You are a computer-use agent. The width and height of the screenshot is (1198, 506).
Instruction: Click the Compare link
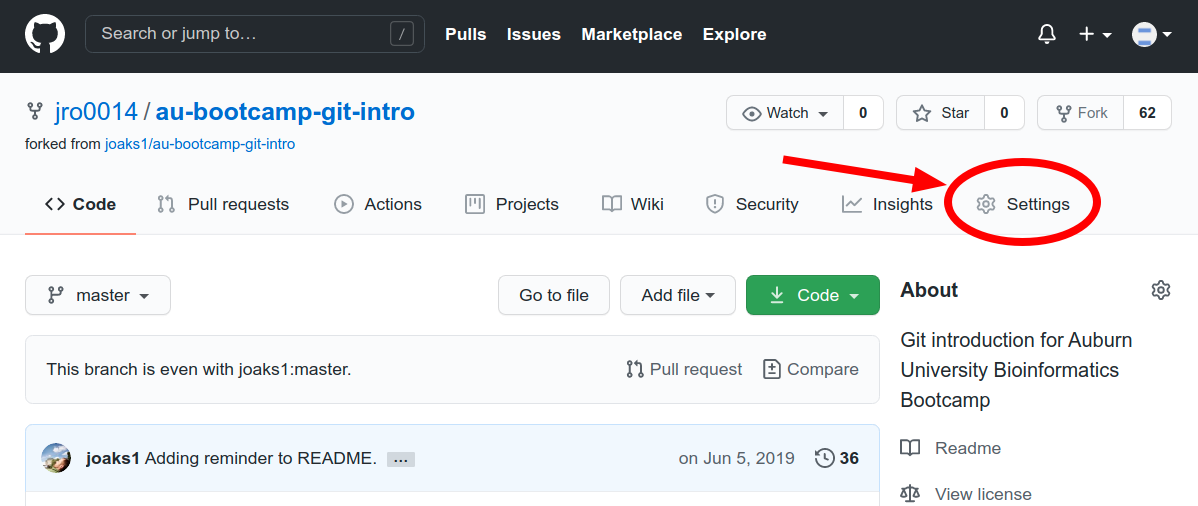point(811,369)
